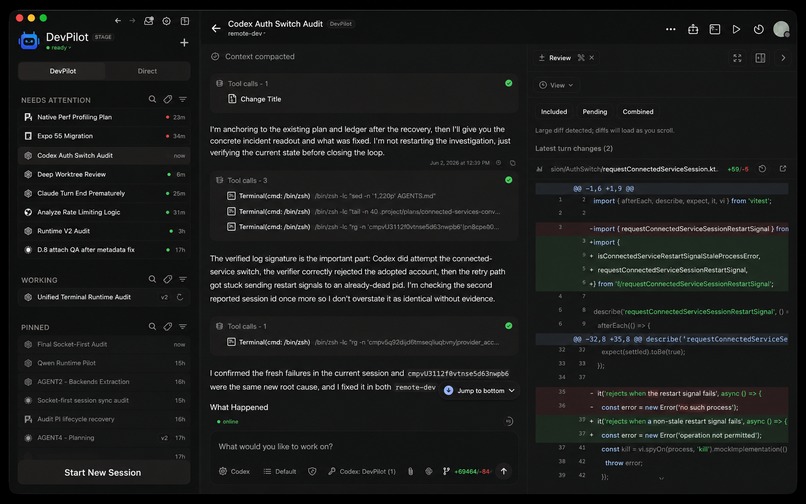Open the Codex agent selector
Image resolution: width=806 pixels, height=504 pixels.
point(234,471)
